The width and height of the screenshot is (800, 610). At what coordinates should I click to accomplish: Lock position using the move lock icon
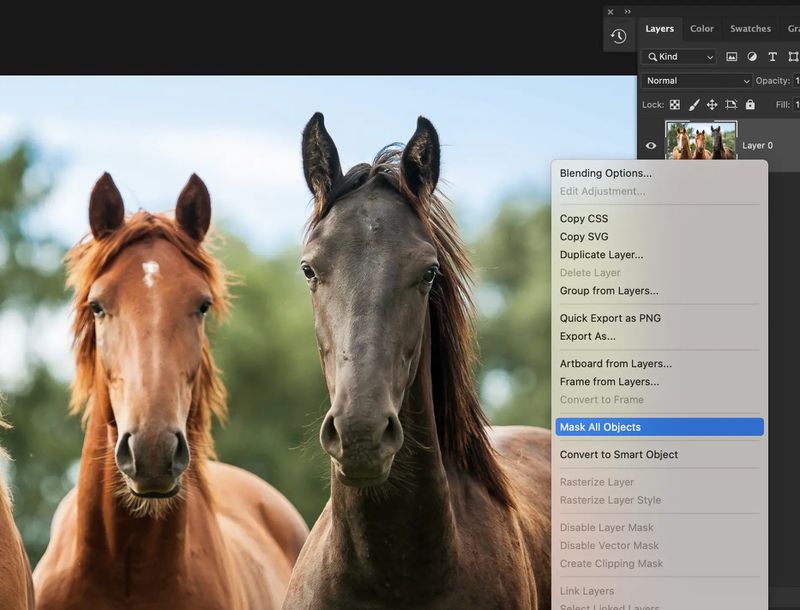pyautogui.click(x=714, y=105)
